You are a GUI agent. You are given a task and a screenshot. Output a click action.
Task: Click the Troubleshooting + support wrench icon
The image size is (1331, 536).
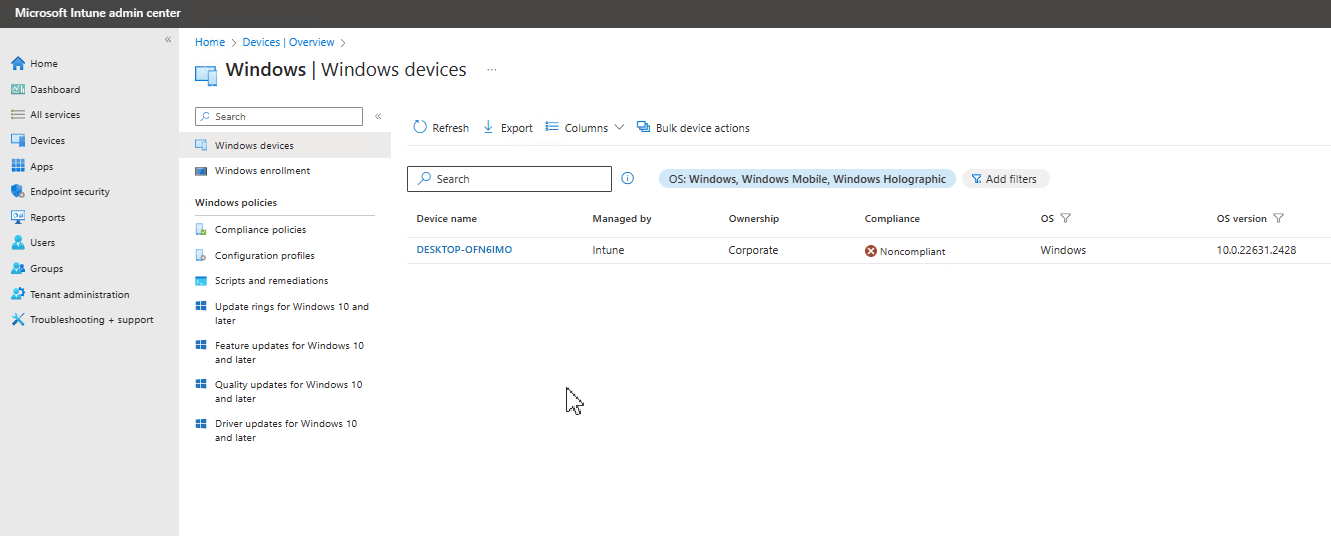click(x=17, y=320)
